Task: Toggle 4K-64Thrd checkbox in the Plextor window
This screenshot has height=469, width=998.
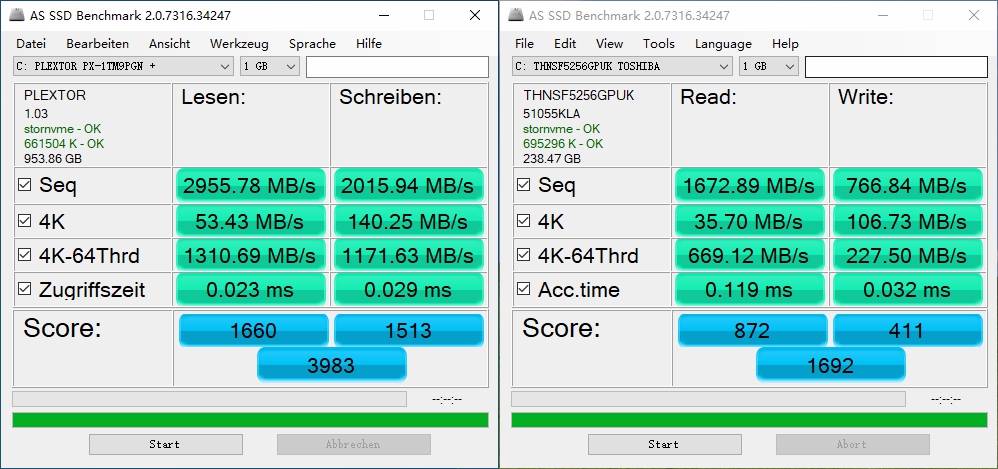Action: [x=25, y=255]
